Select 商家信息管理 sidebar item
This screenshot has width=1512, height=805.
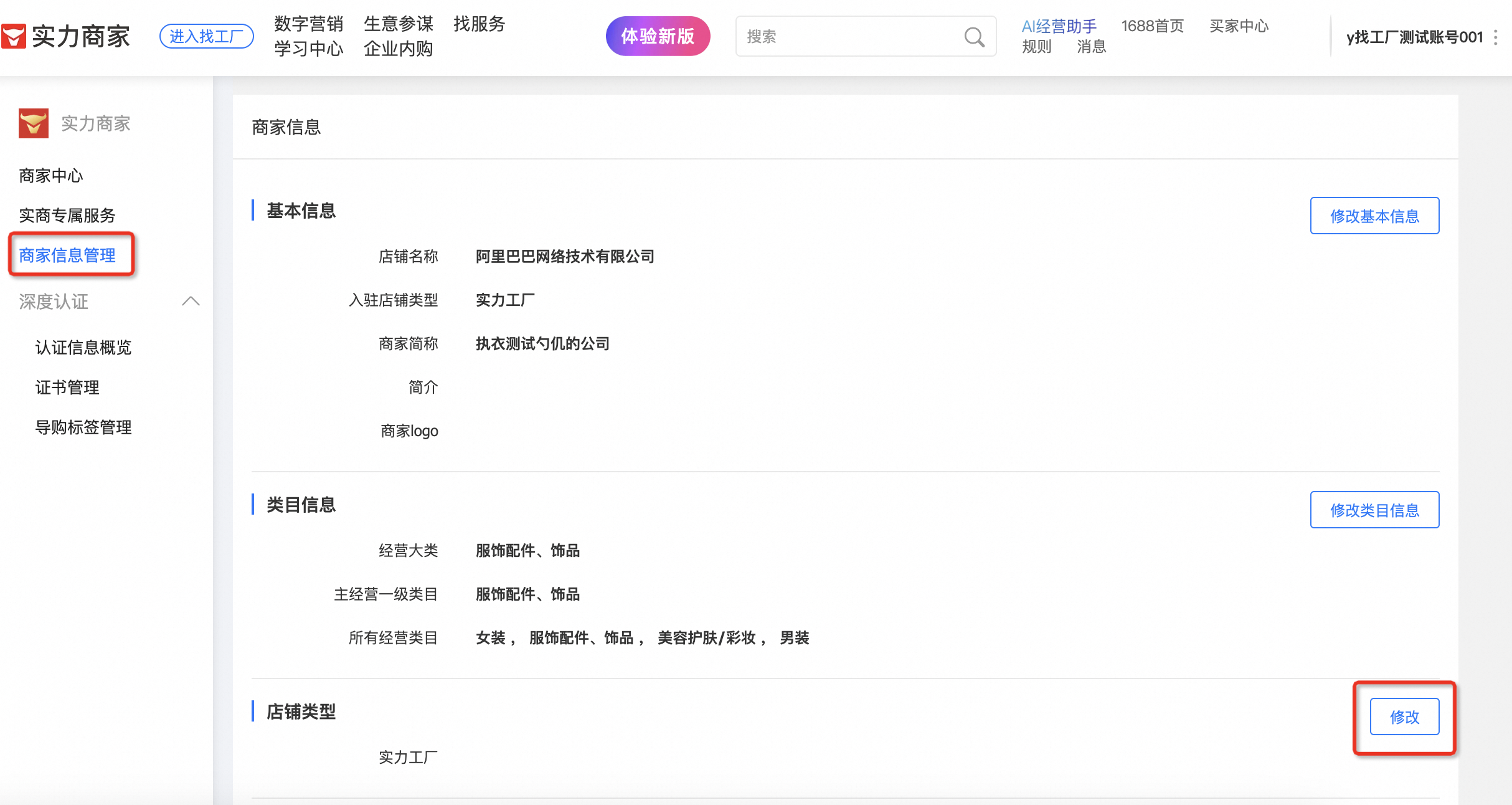coord(67,255)
